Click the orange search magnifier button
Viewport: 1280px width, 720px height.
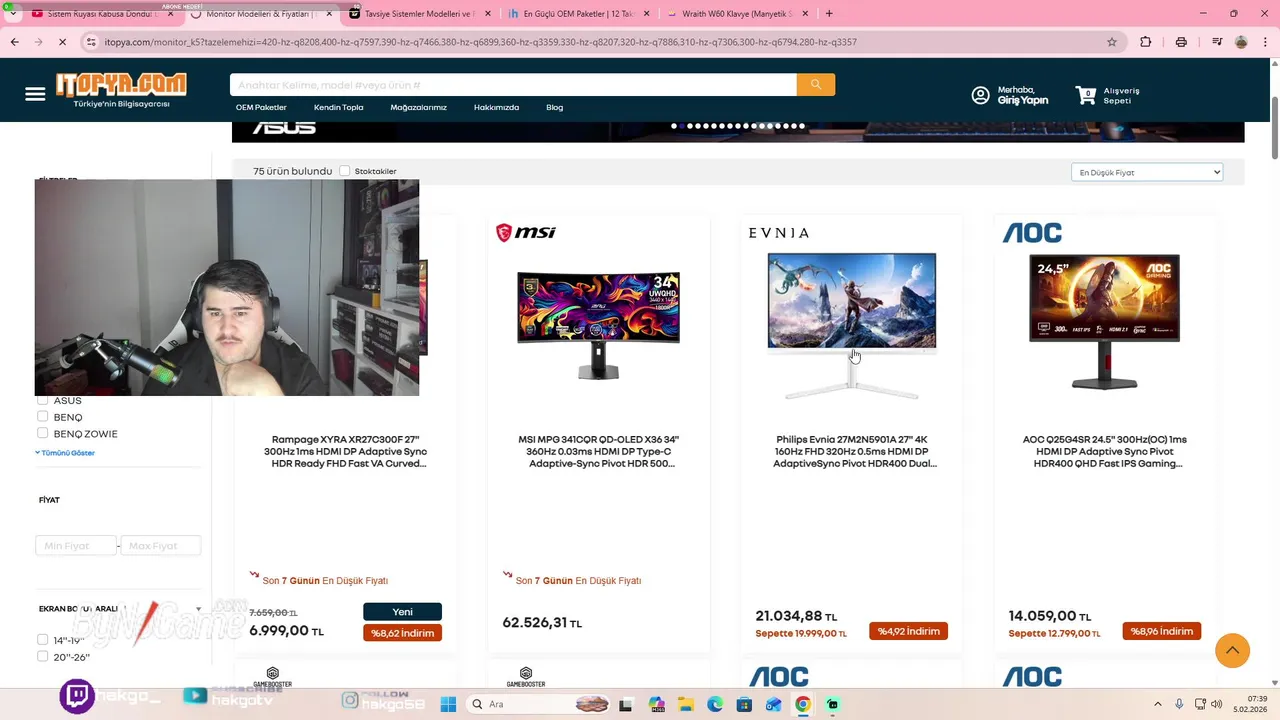(816, 85)
